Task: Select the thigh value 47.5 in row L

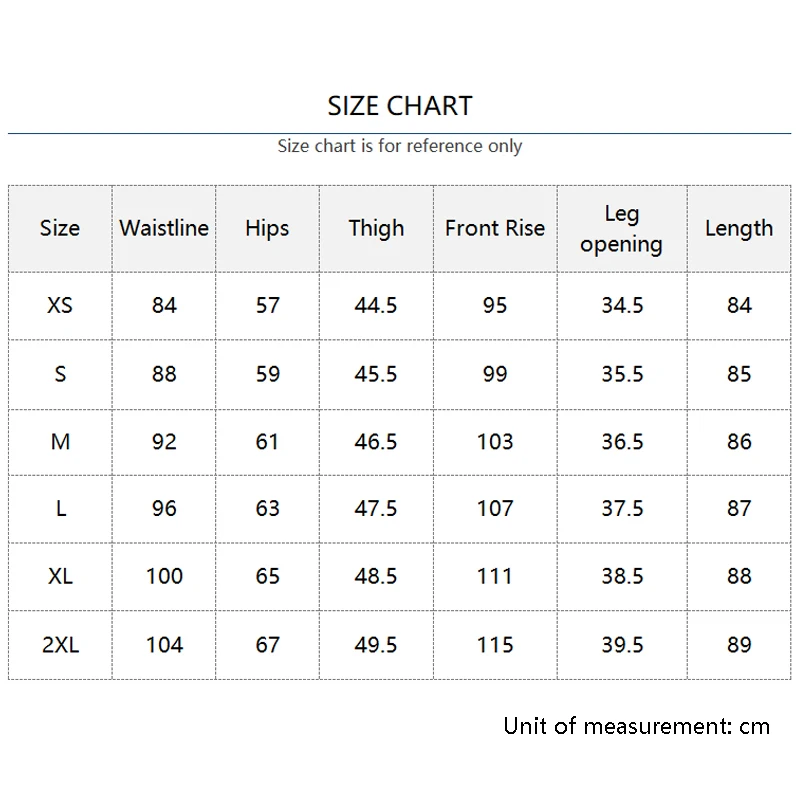Action: [376, 509]
